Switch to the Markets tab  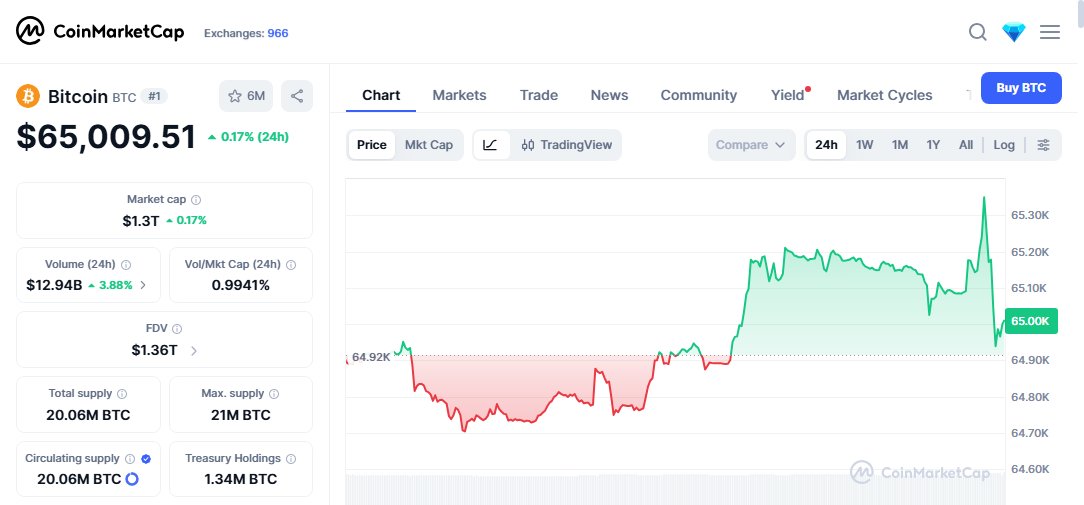(x=459, y=95)
